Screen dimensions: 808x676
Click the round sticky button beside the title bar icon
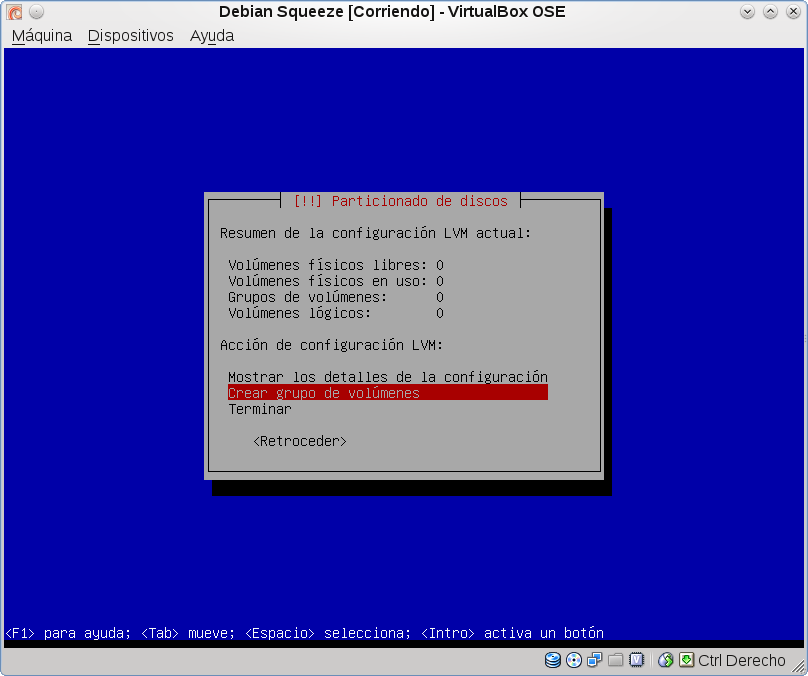point(36,11)
